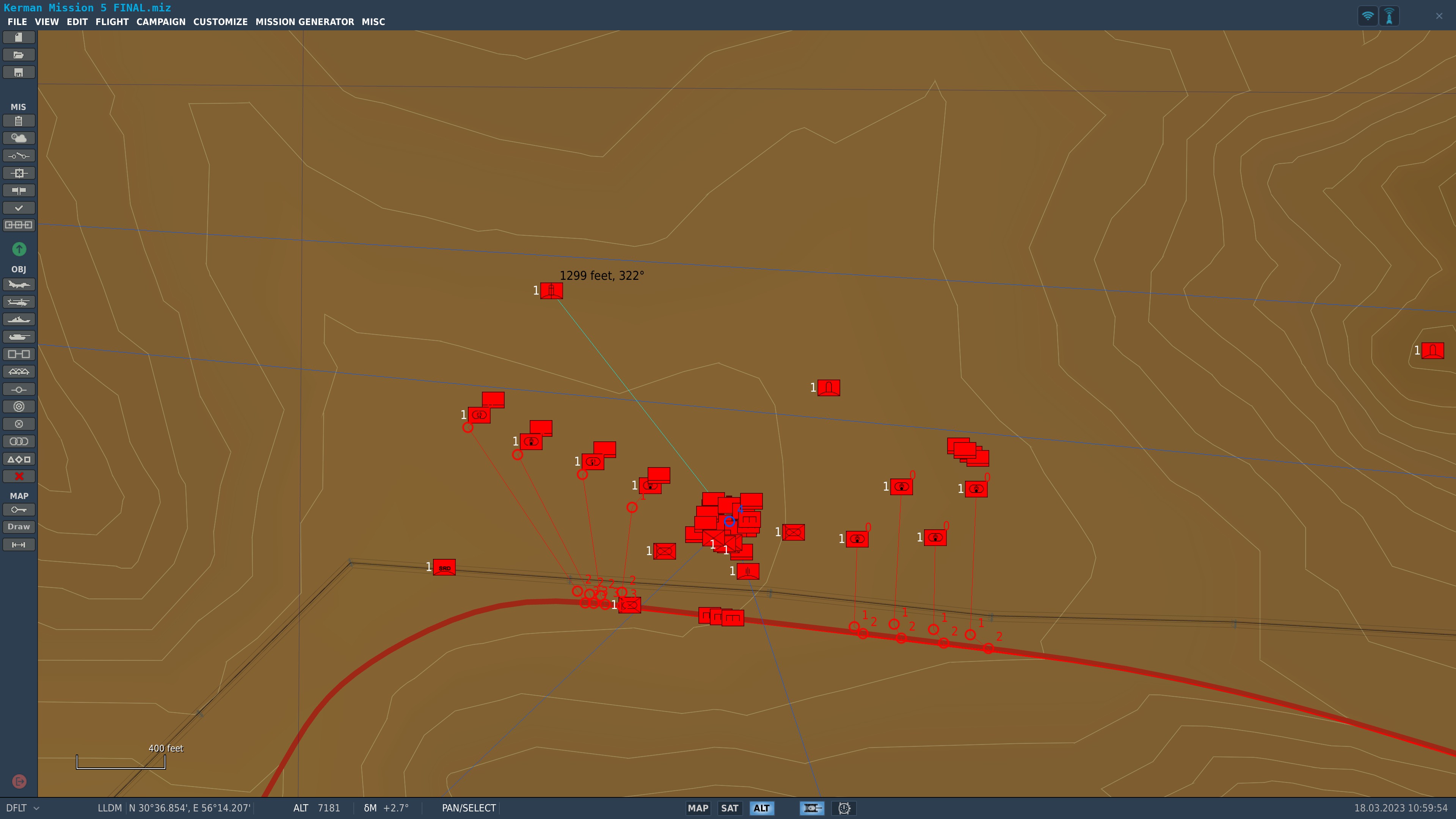Open the templates triple-circle tool
Viewport: 1456px width, 819px height.
[19, 441]
